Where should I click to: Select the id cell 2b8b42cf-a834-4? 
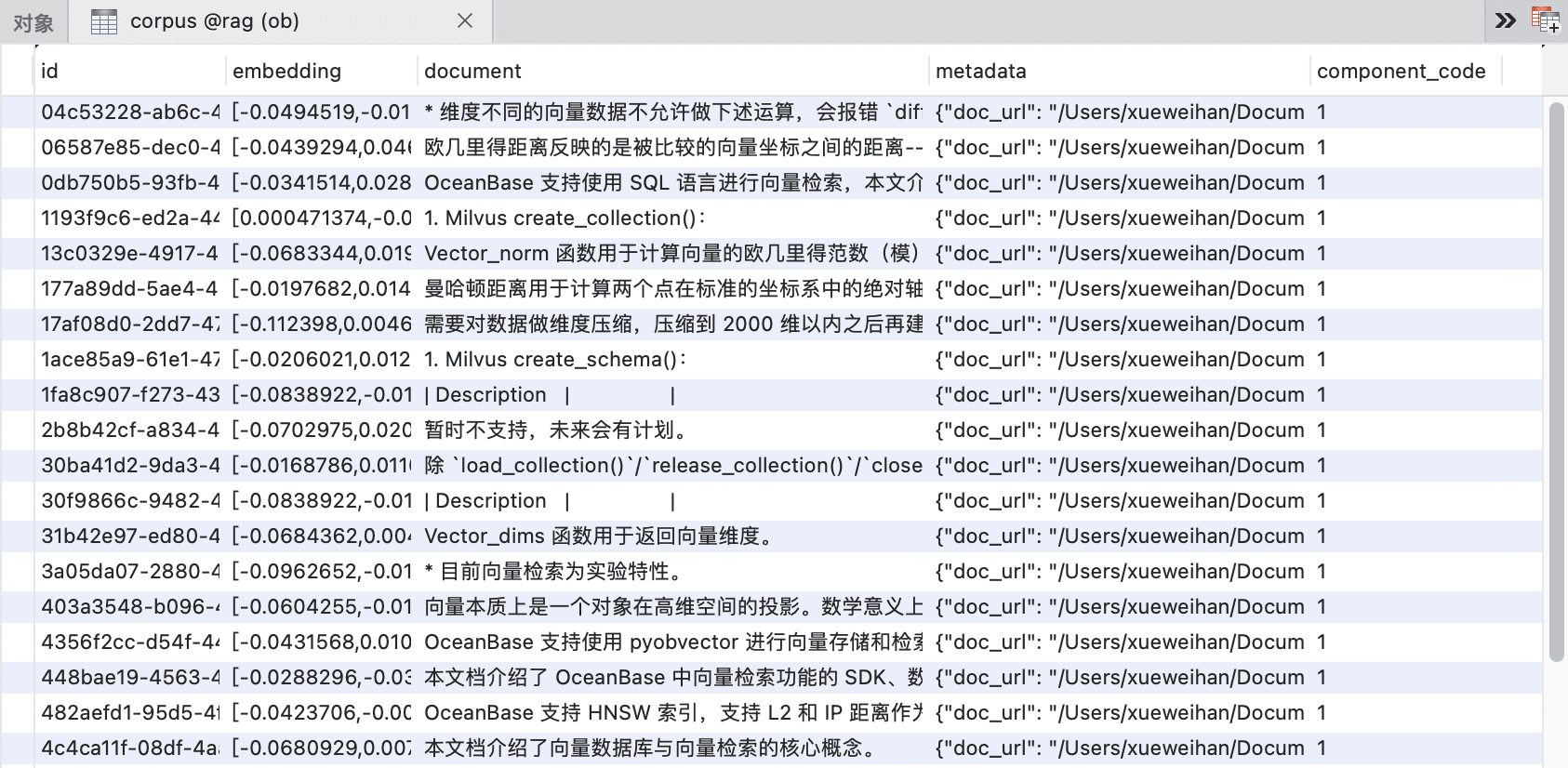130,430
